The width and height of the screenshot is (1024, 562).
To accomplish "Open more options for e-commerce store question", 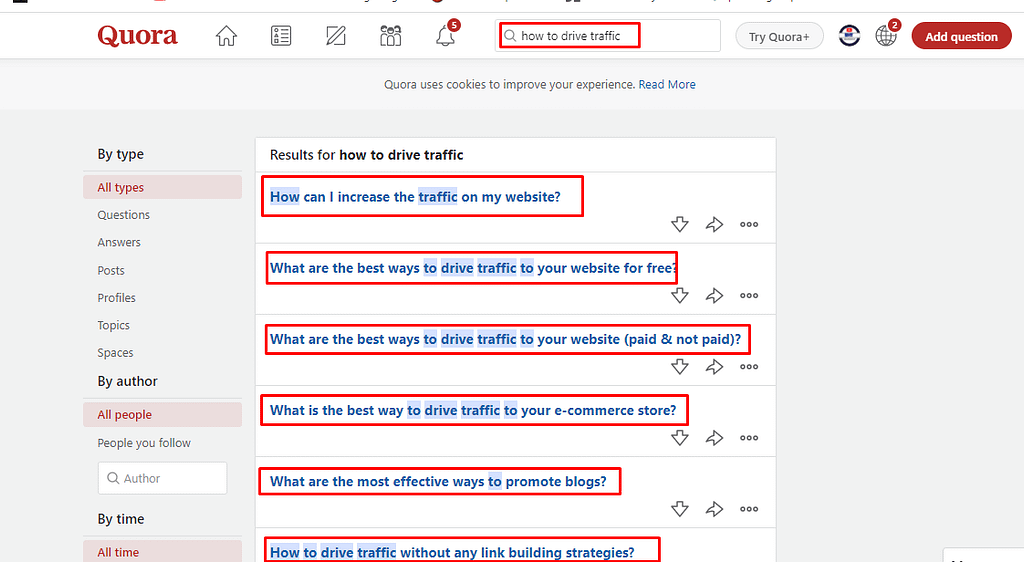I will pyautogui.click(x=749, y=438).
